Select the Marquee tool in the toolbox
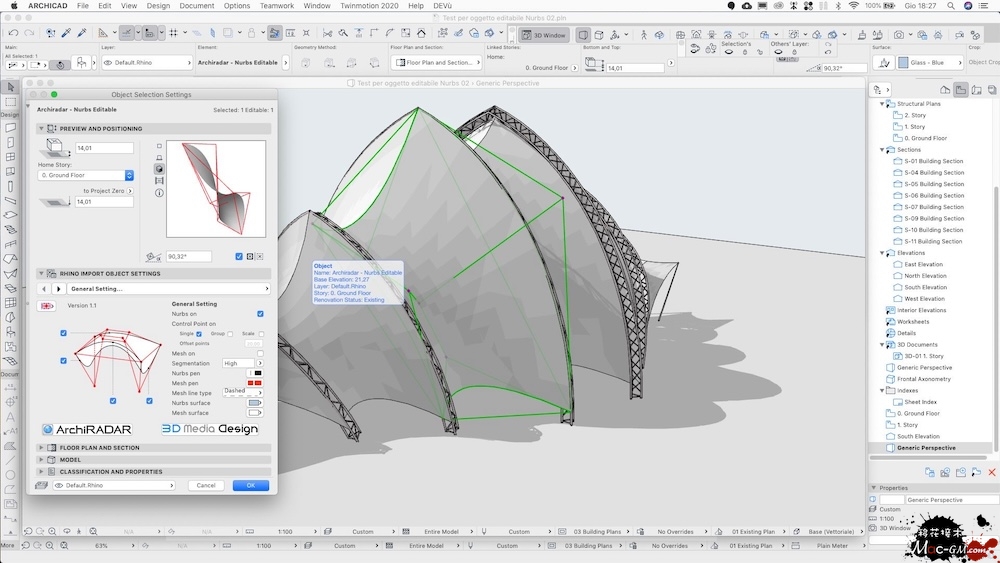This screenshot has width=1000, height=563. pyautogui.click(x=10, y=101)
